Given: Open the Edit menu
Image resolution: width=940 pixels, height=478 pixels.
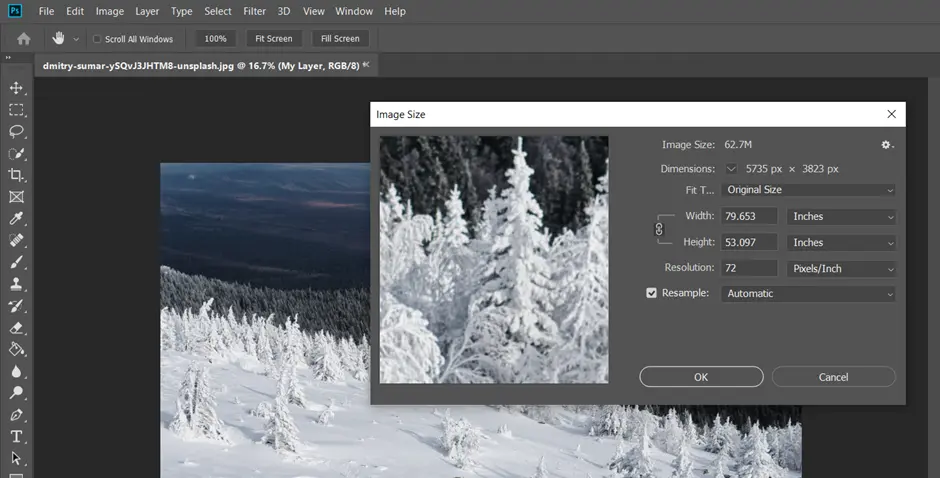Looking at the screenshot, I should point(75,11).
